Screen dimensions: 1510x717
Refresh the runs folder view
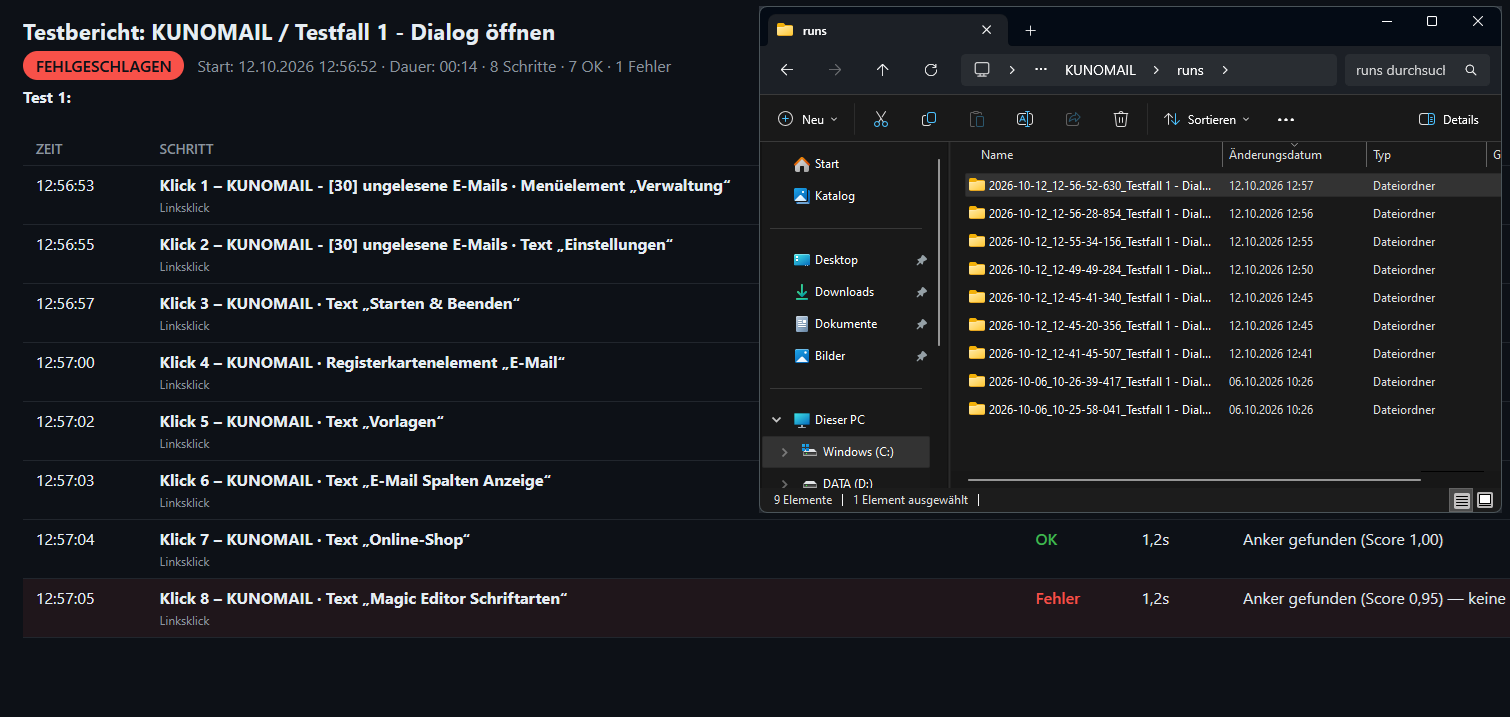pos(931,70)
